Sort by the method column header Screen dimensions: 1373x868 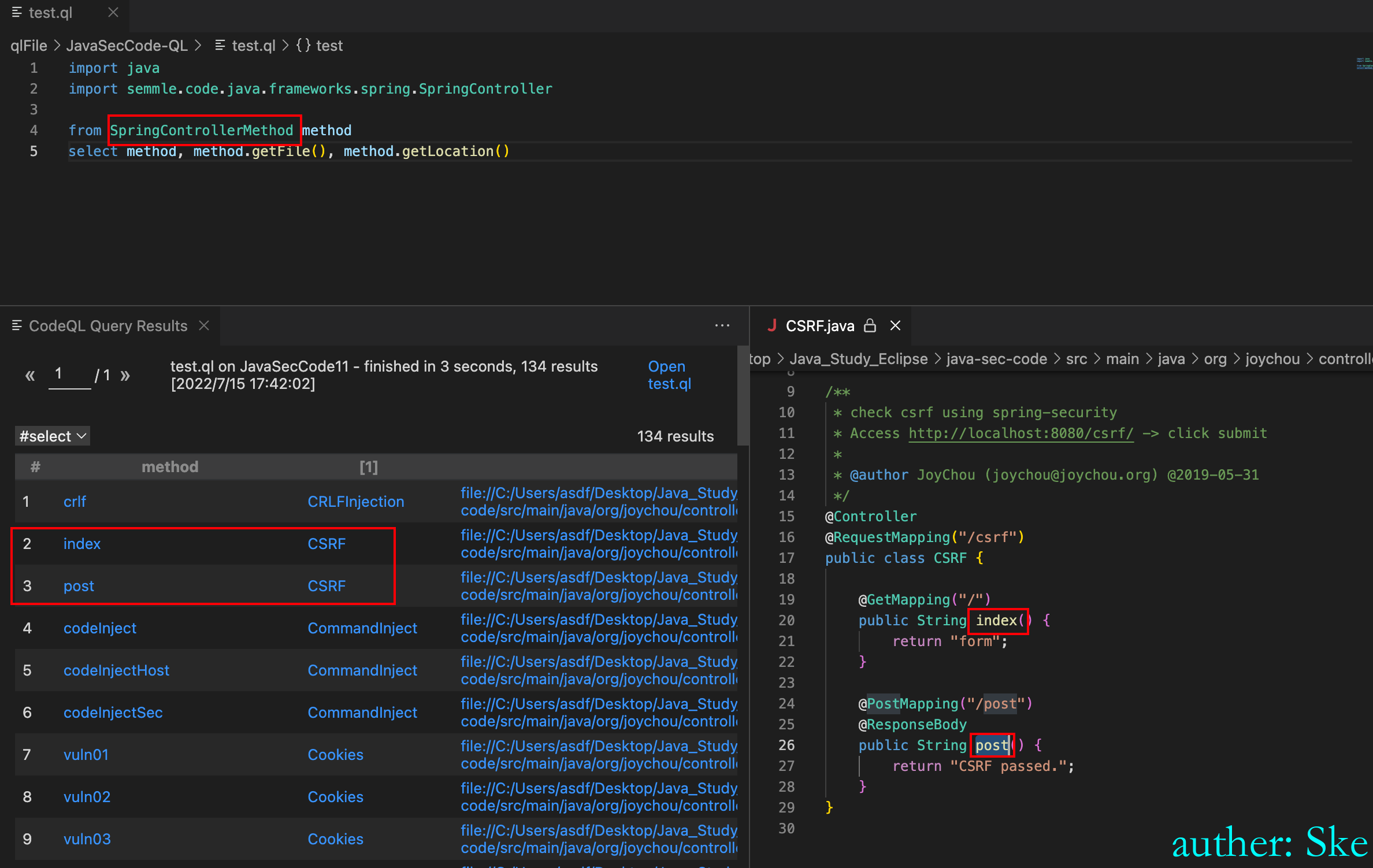170,467
